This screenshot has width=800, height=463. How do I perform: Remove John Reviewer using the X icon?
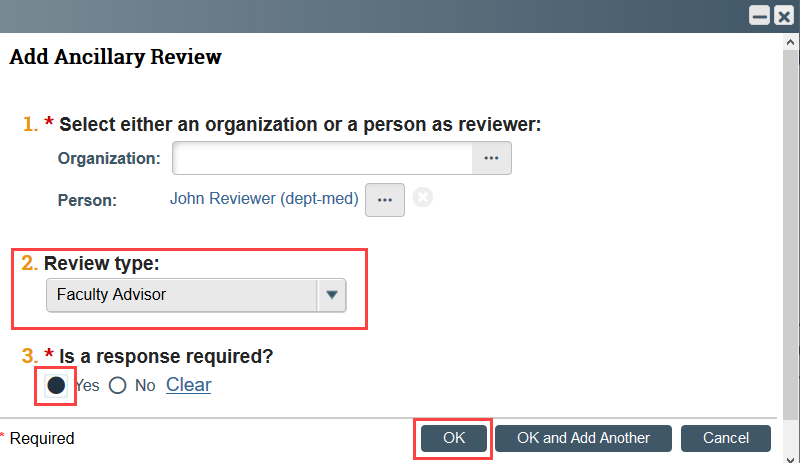tap(423, 197)
